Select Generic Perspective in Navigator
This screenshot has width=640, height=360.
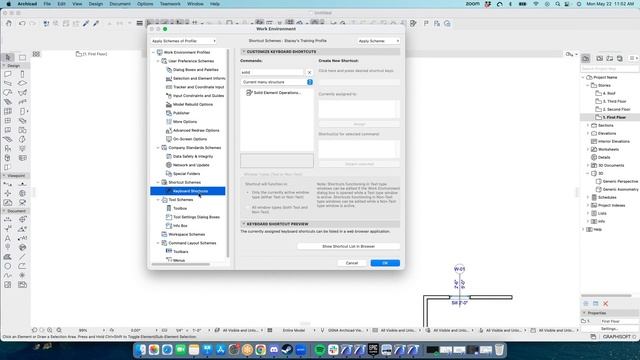[x=620, y=181]
